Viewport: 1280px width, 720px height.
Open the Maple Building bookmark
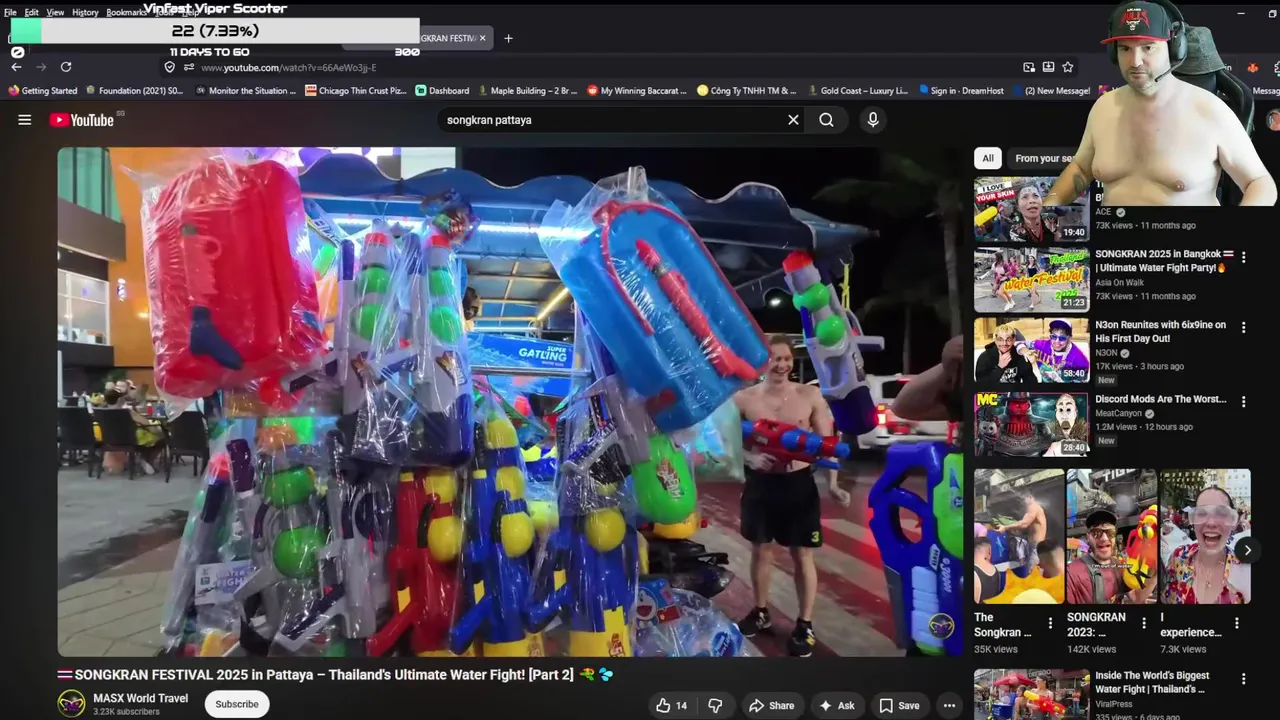tap(527, 91)
